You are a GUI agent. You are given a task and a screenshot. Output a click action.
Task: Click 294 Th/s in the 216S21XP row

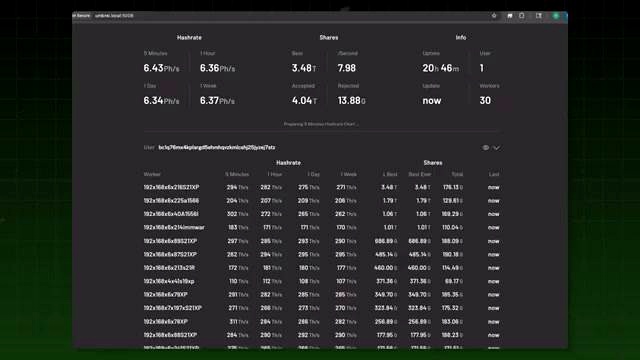click(x=237, y=187)
